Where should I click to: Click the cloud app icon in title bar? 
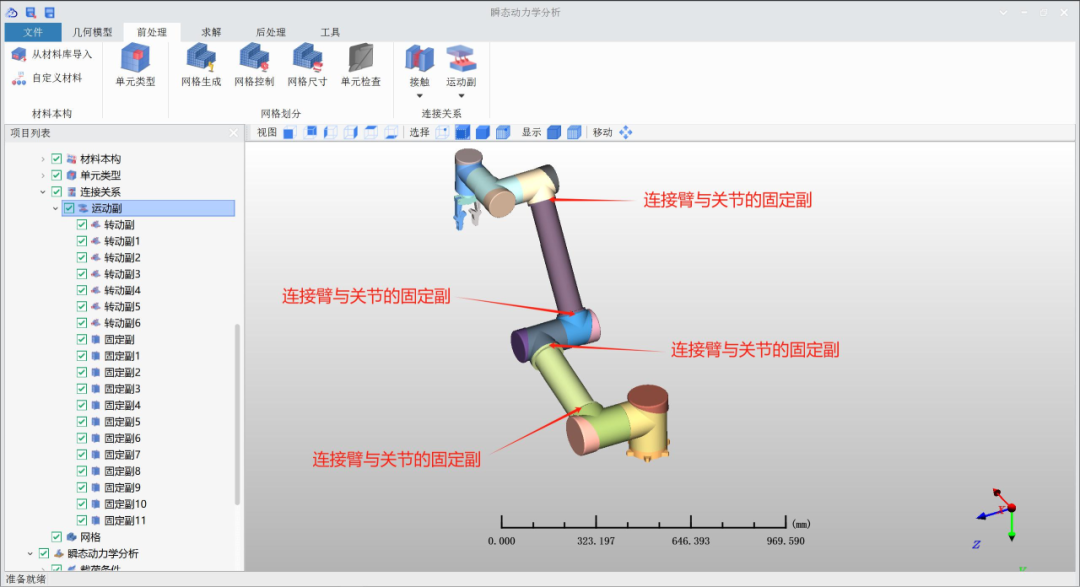[x=12, y=12]
